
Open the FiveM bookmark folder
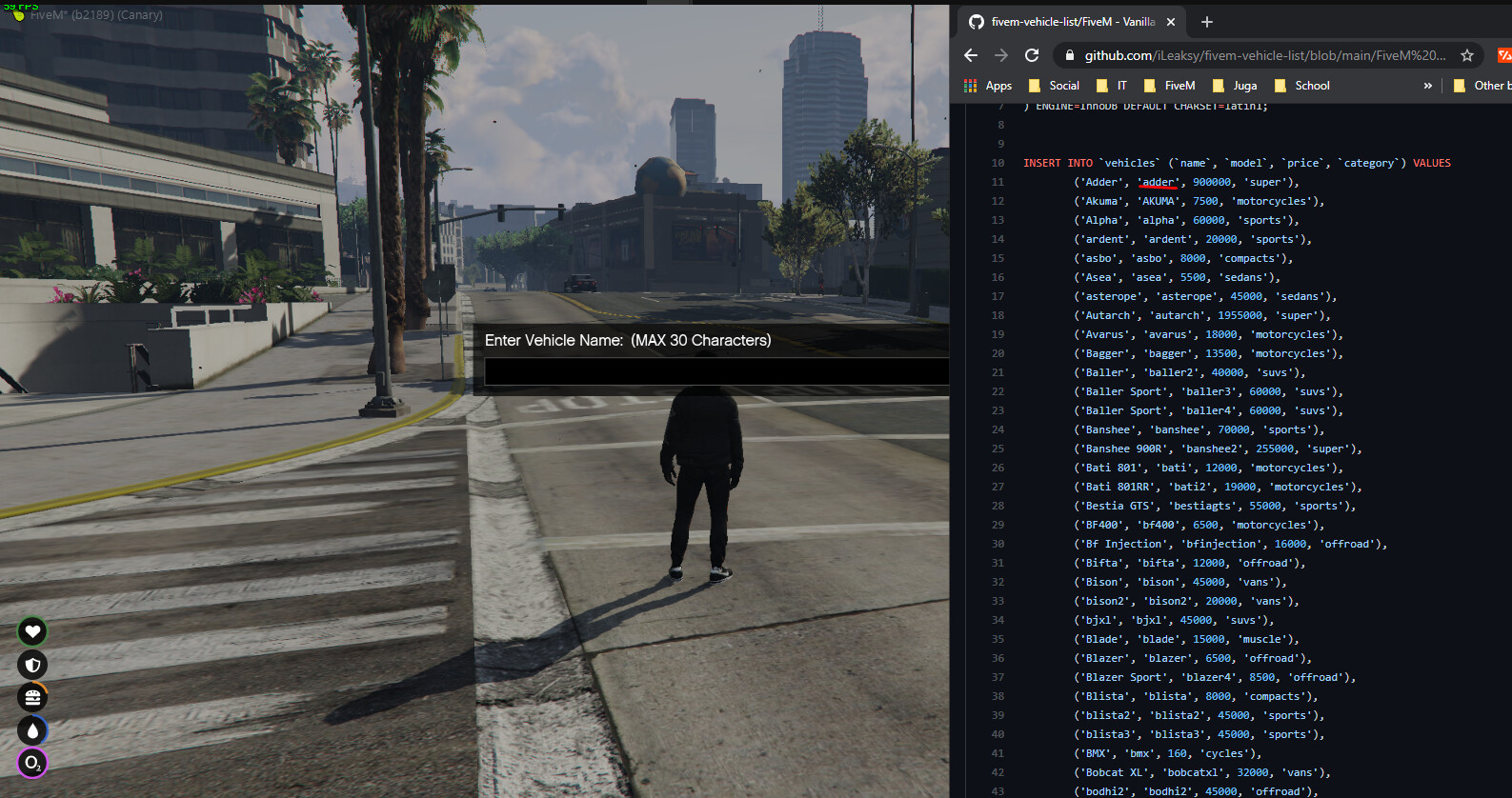pos(1169,86)
